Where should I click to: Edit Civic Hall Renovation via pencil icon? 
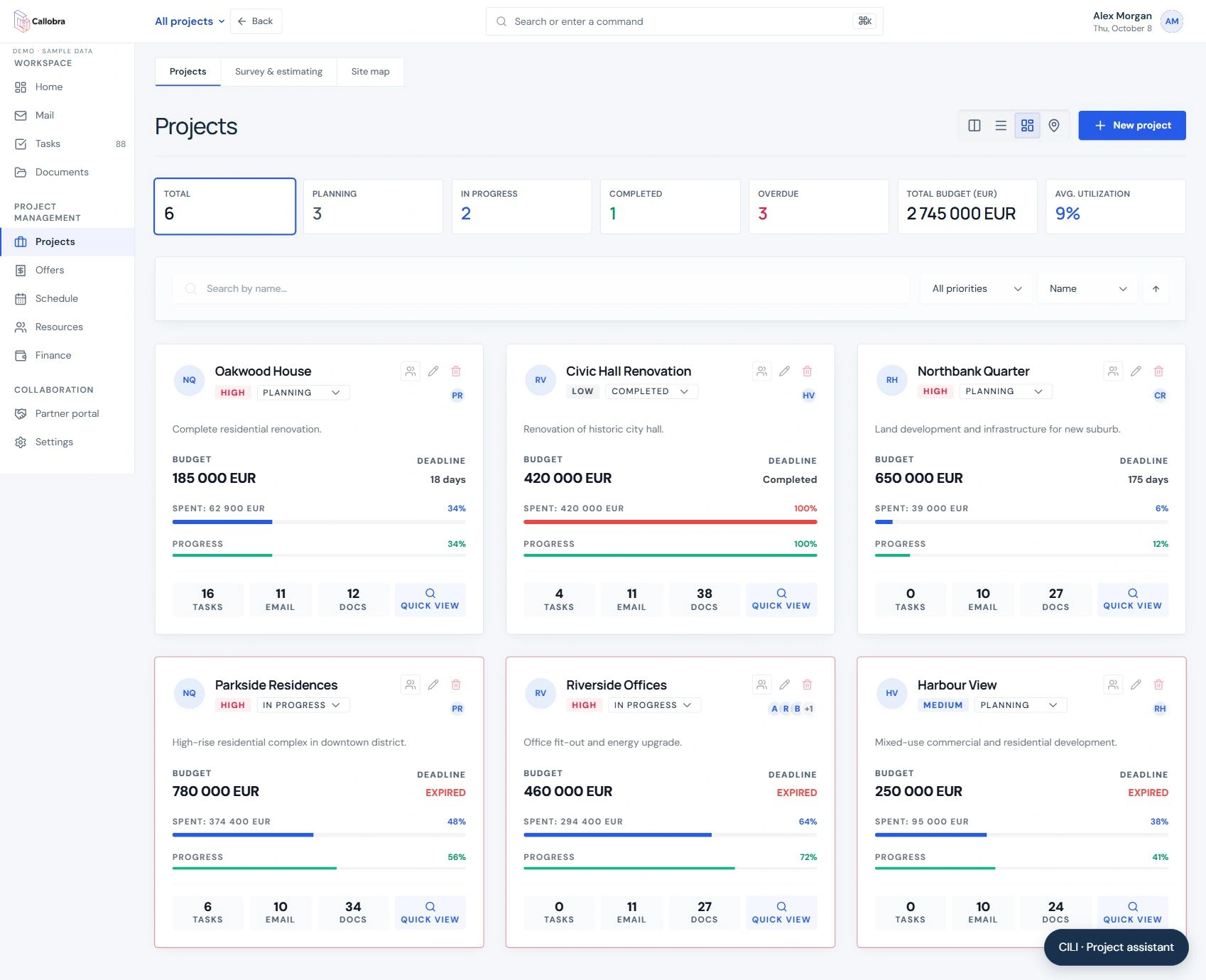(785, 371)
